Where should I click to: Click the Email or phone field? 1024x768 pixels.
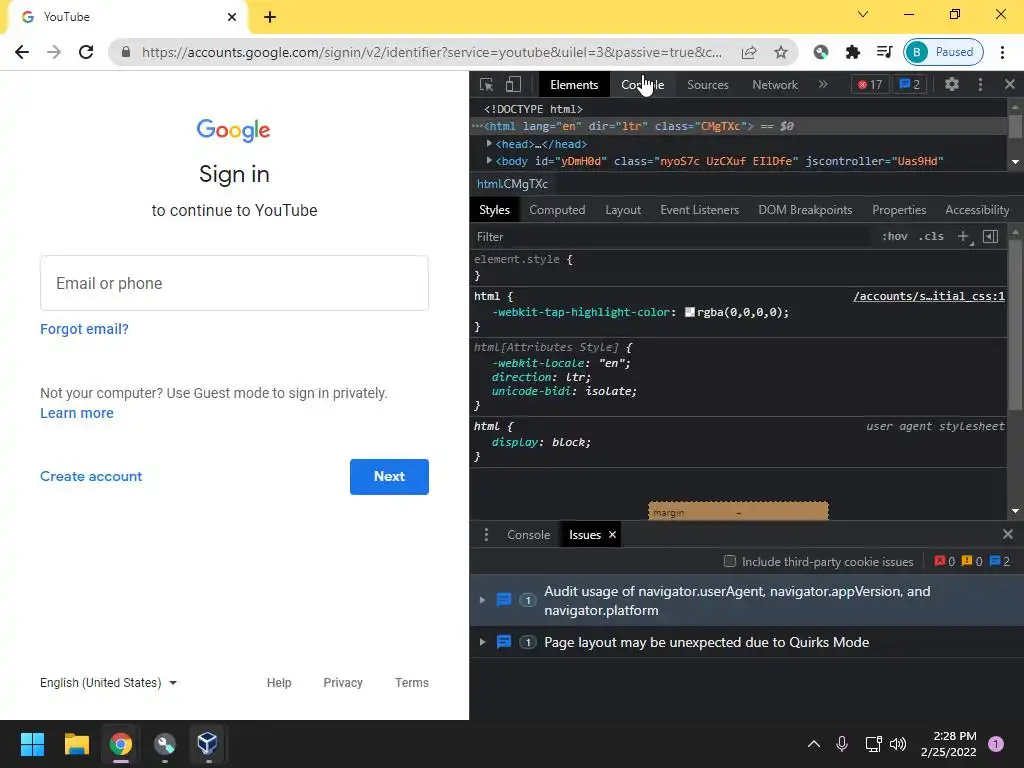234,283
